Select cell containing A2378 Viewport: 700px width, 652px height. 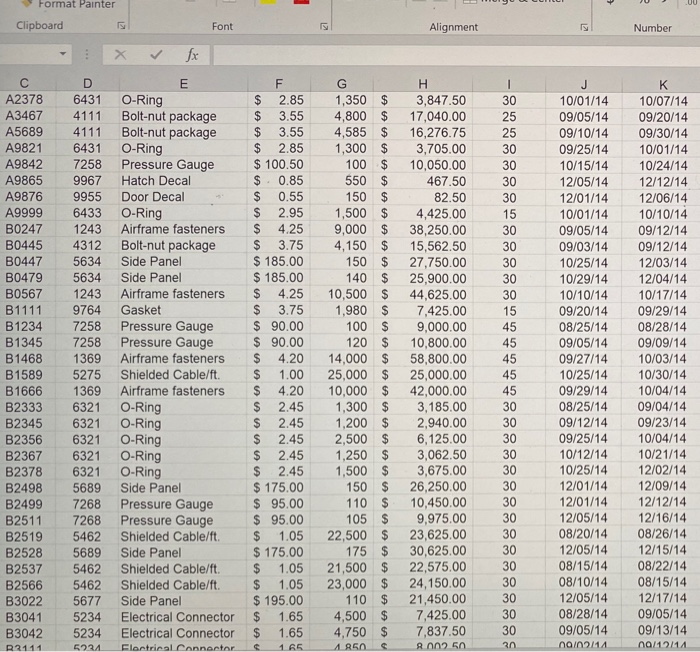point(24,100)
